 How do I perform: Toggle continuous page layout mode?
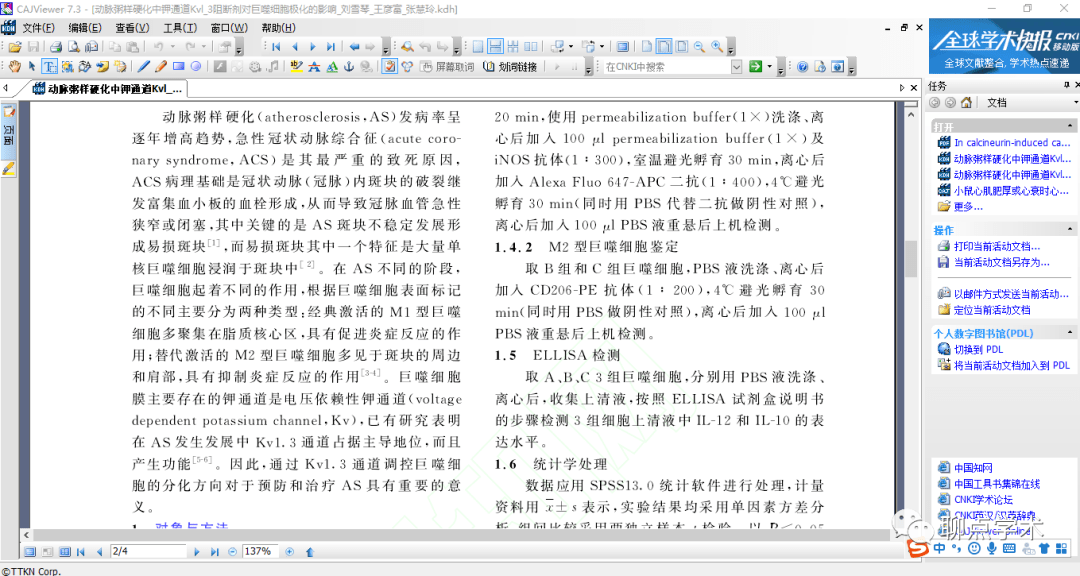[x=495, y=47]
